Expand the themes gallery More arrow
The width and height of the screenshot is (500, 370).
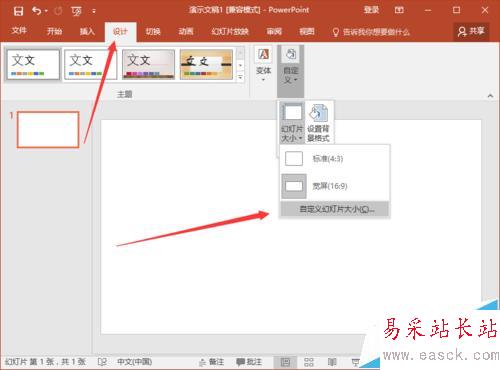click(x=240, y=78)
